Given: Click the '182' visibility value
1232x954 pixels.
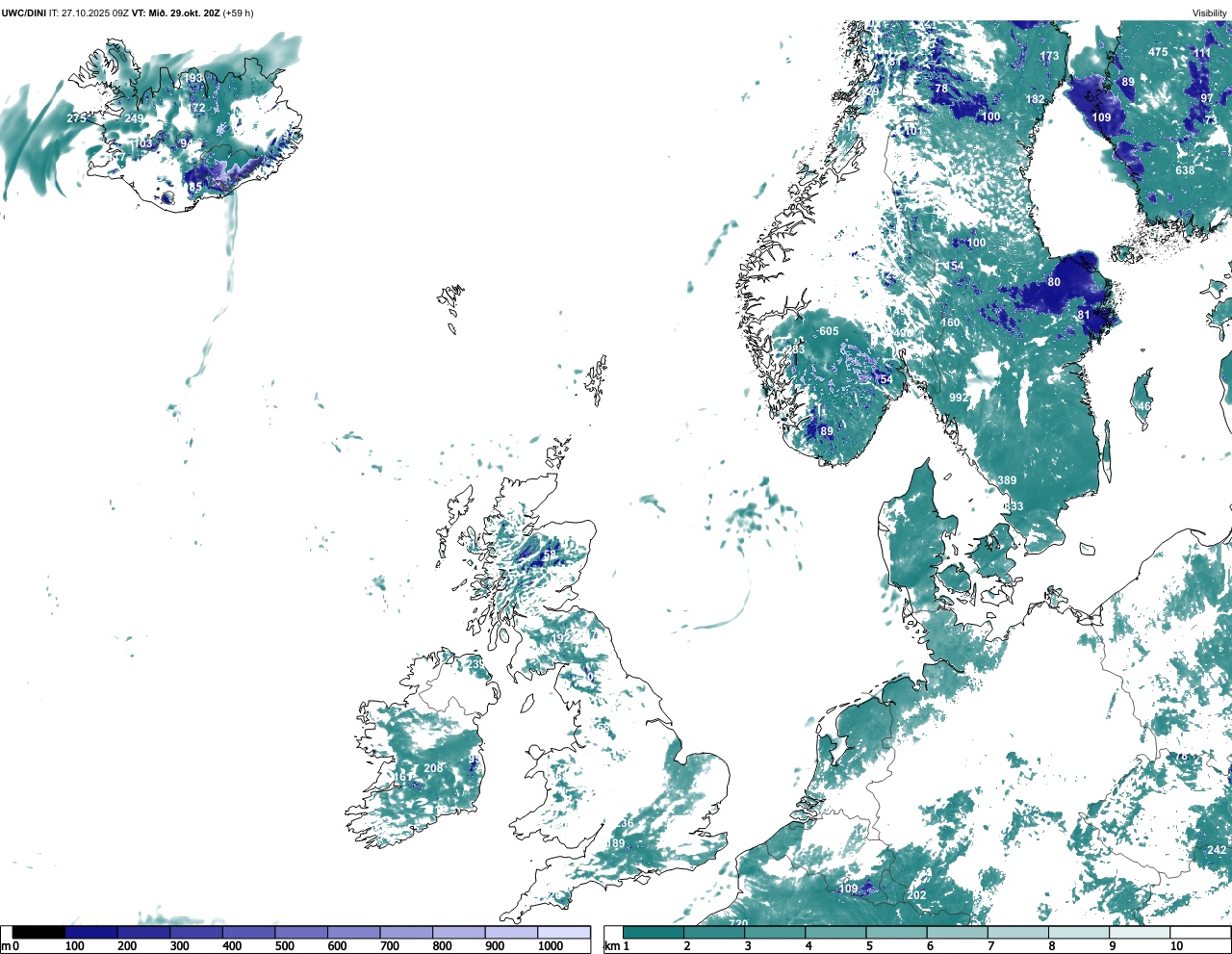Looking at the screenshot, I should pos(1035,99).
